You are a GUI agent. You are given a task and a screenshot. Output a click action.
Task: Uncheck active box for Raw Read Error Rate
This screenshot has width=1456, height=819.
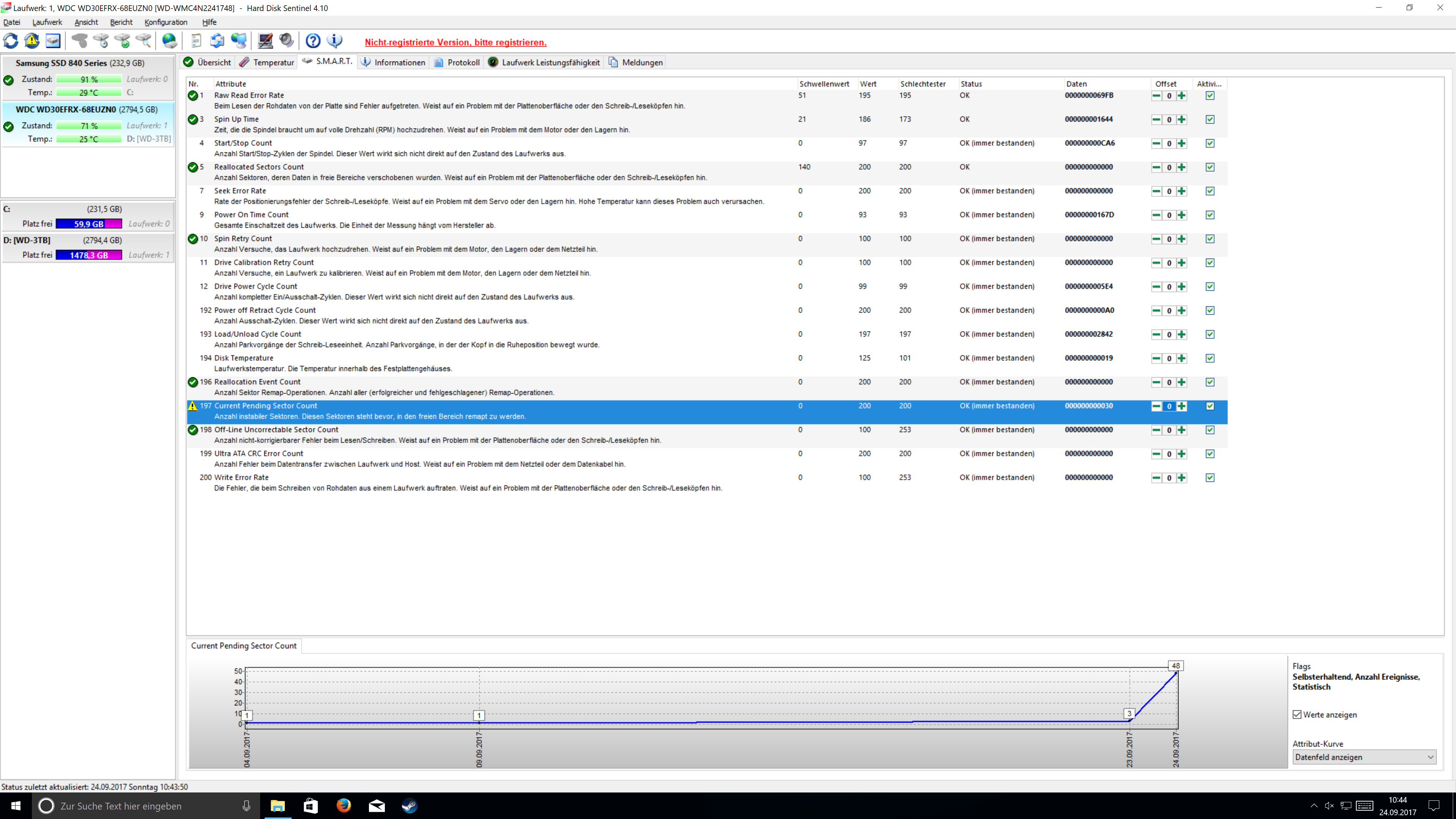pos(1210,96)
